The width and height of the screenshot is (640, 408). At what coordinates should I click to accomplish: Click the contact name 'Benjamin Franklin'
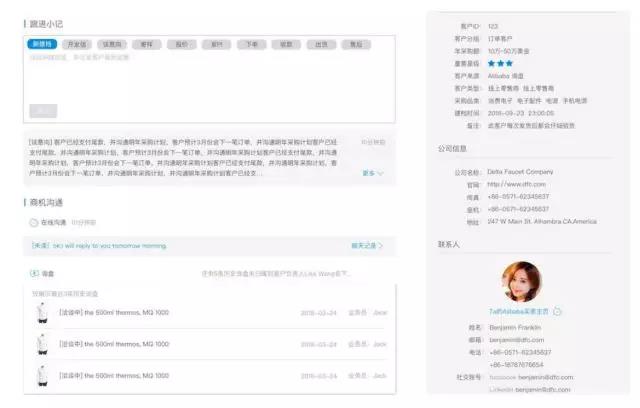tap(515, 328)
